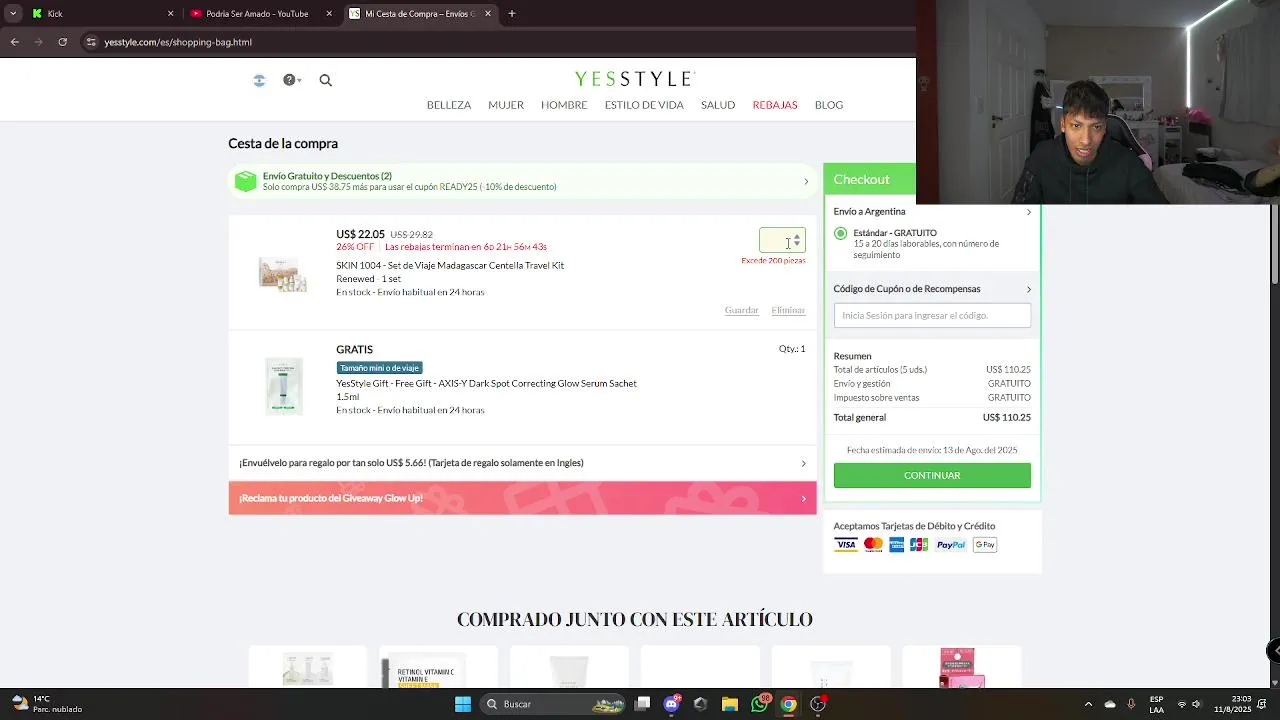Open Chrome from the taskbar
This screenshot has width=1280, height=720.
click(788, 704)
